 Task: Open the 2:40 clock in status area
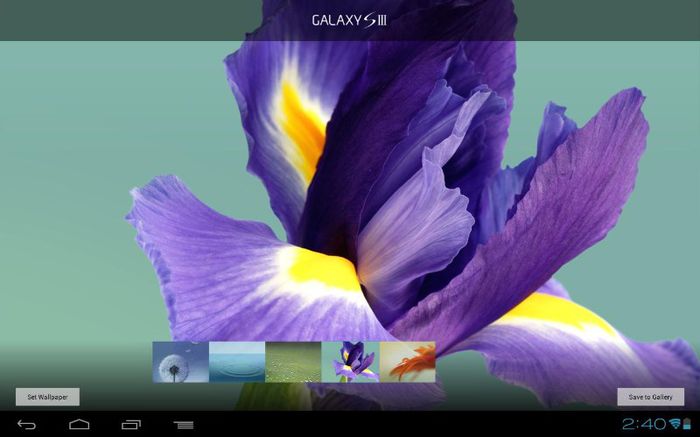(643, 425)
